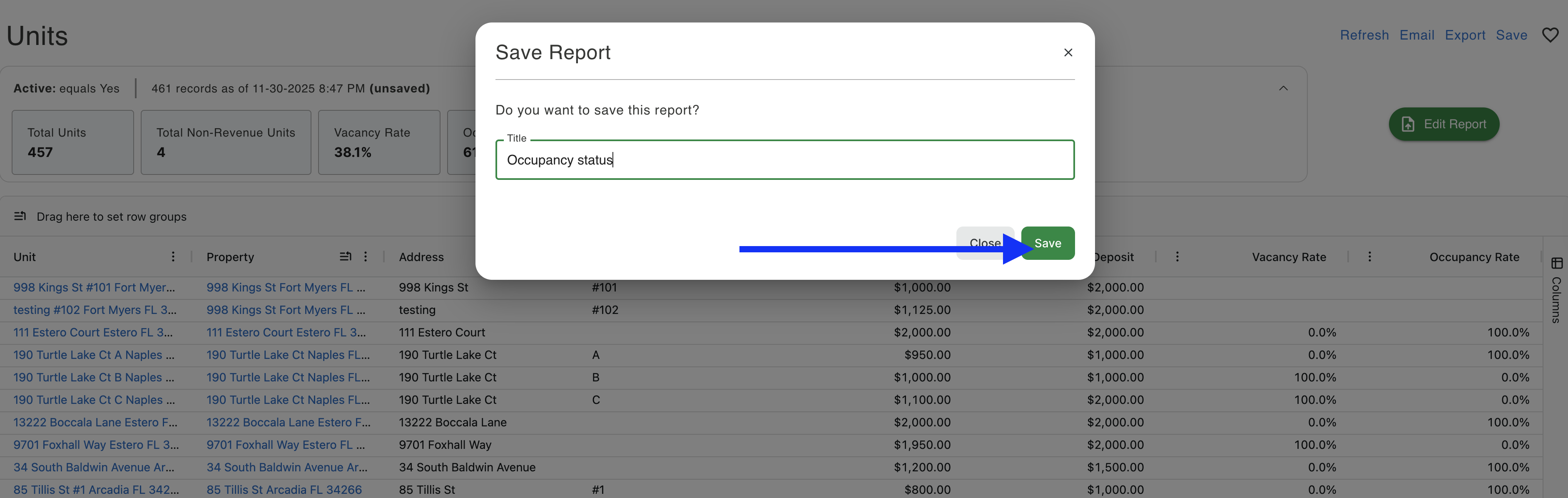Open the 111 Estero Court unit link
Image resolution: width=1568 pixels, height=498 pixels.
point(92,332)
